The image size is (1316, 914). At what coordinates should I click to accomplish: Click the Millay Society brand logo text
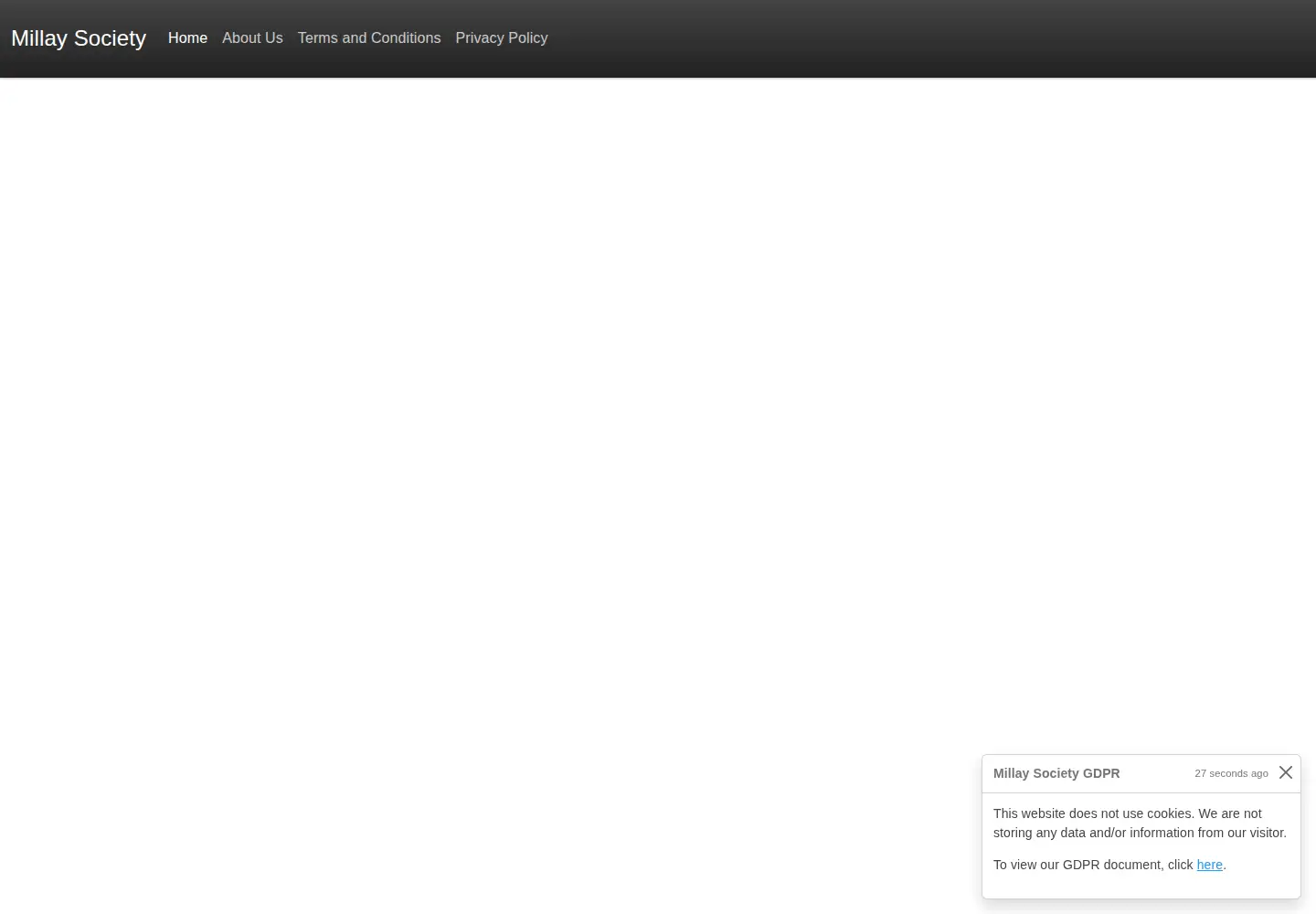(x=79, y=38)
